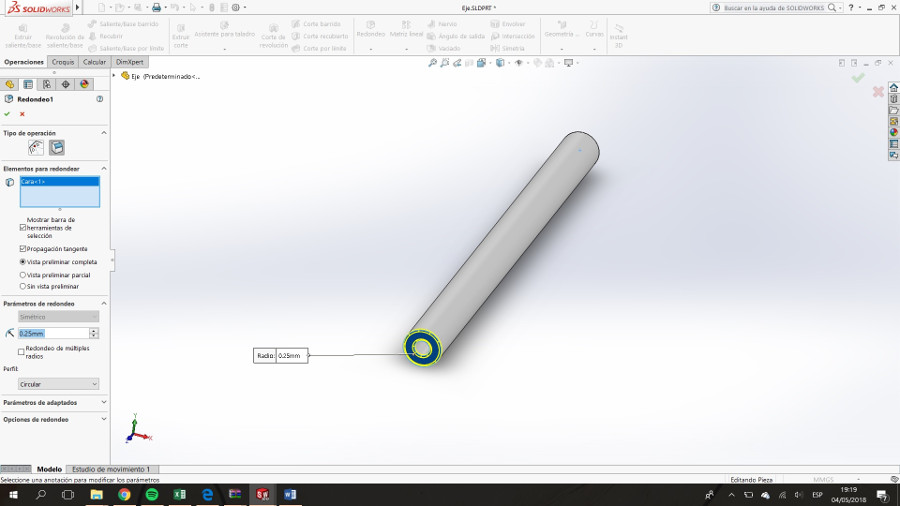
Task: Open Chrome from the taskbar
Action: [124, 495]
